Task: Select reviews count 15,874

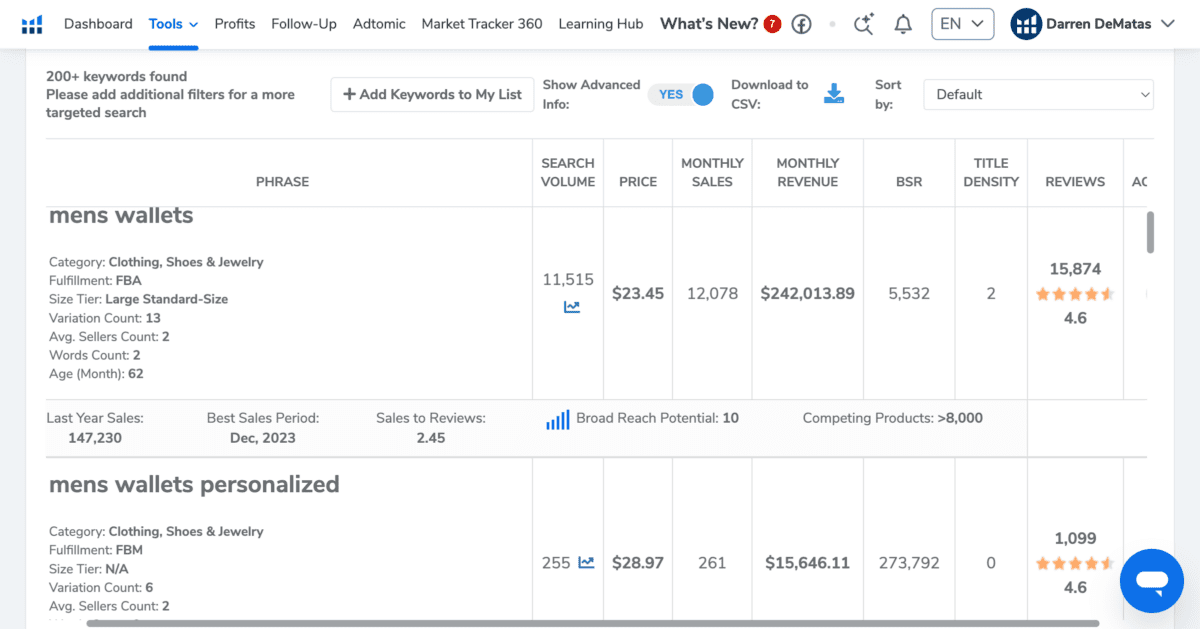Action: coord(1075,269)
